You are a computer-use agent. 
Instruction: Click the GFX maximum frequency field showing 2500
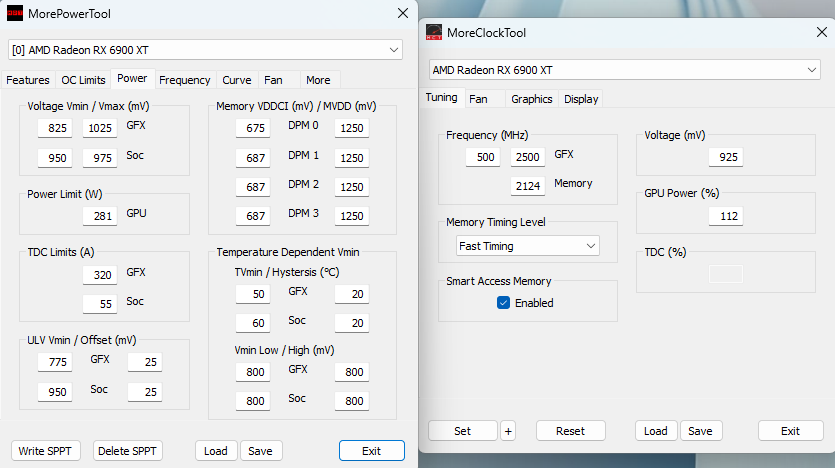pos(528,157)
